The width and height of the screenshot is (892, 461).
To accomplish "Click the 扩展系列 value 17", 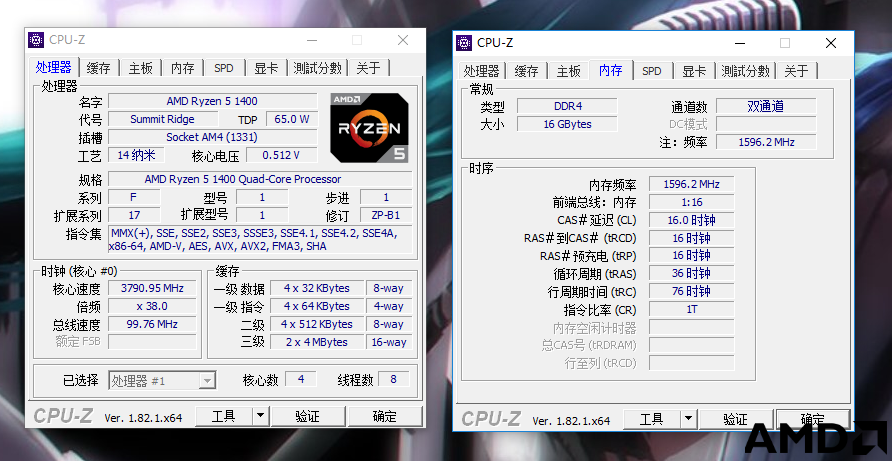I will 134,215.
